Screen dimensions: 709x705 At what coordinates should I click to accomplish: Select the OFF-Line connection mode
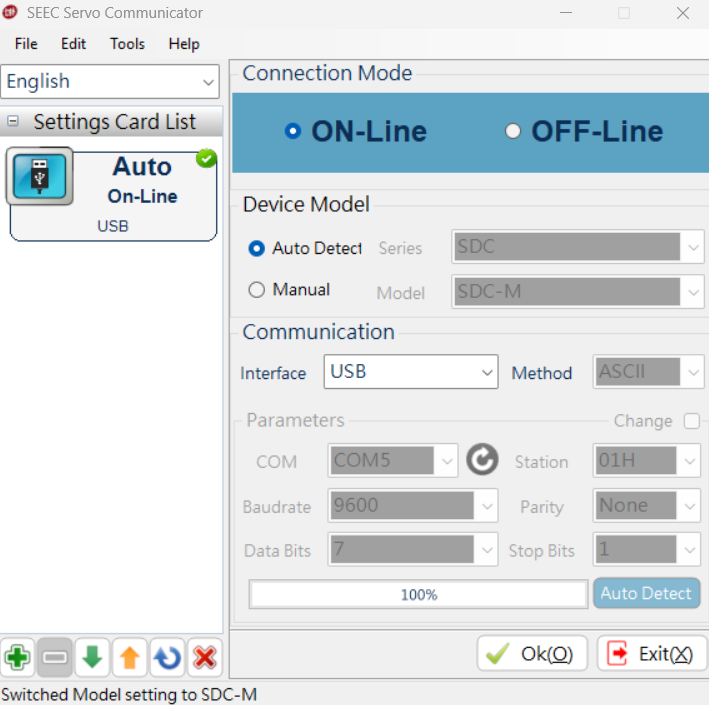click(513, 131)
